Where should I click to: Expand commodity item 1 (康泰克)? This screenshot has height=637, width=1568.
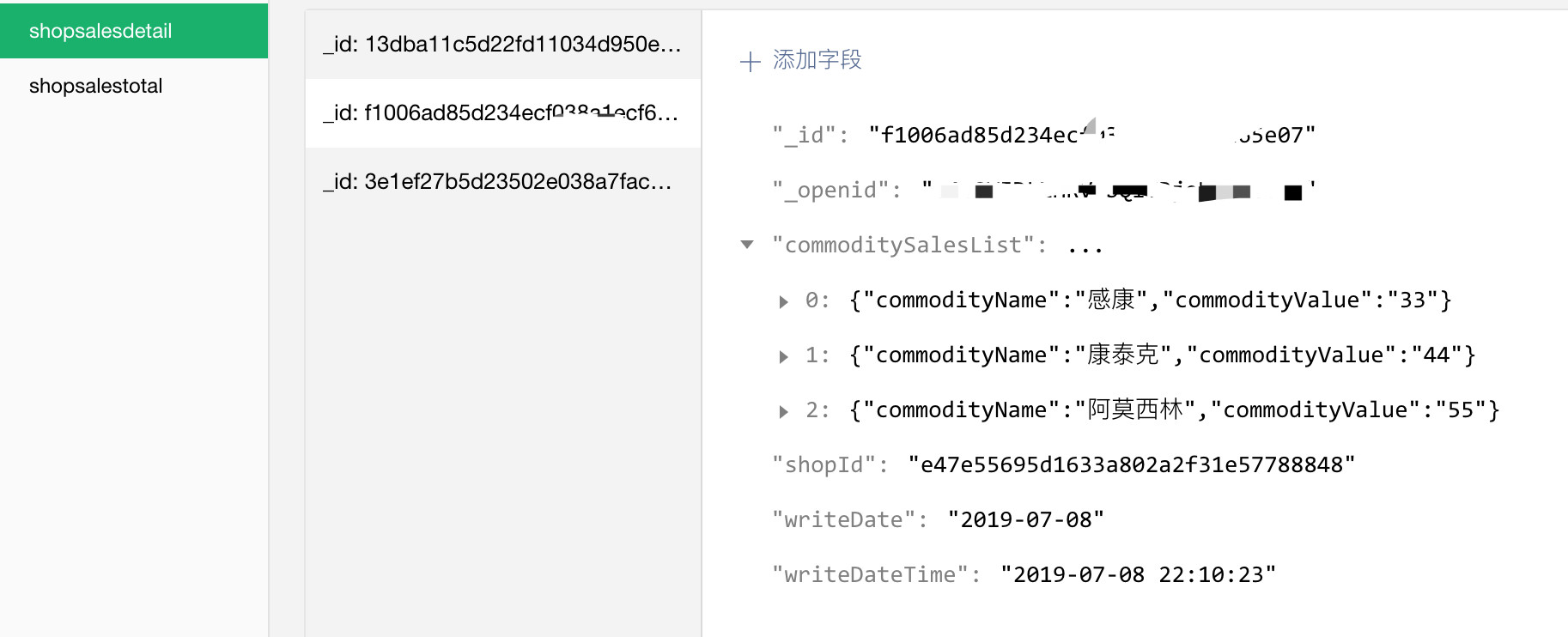(x=783, y=356)
